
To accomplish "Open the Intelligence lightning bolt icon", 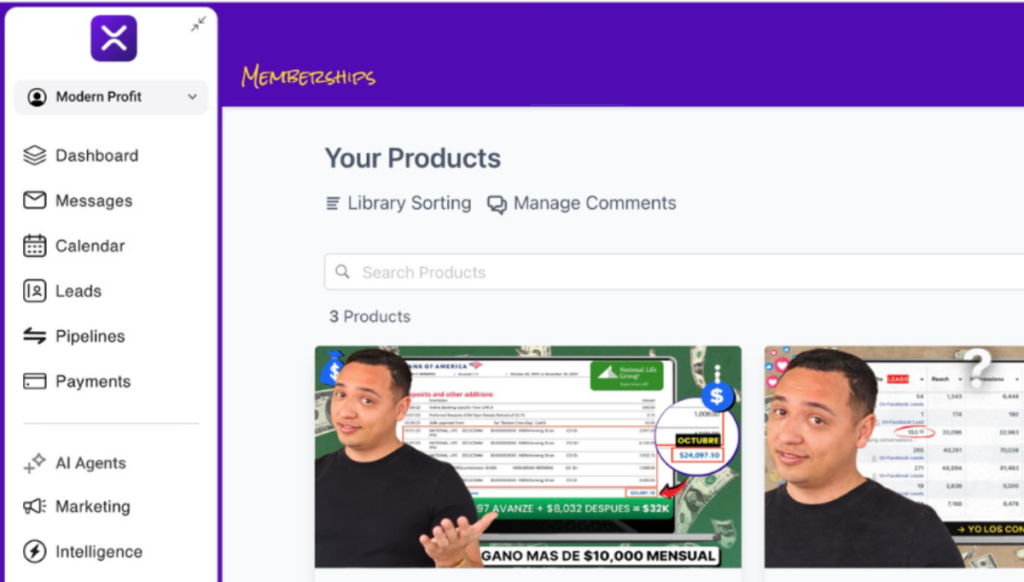I will 35,551.
